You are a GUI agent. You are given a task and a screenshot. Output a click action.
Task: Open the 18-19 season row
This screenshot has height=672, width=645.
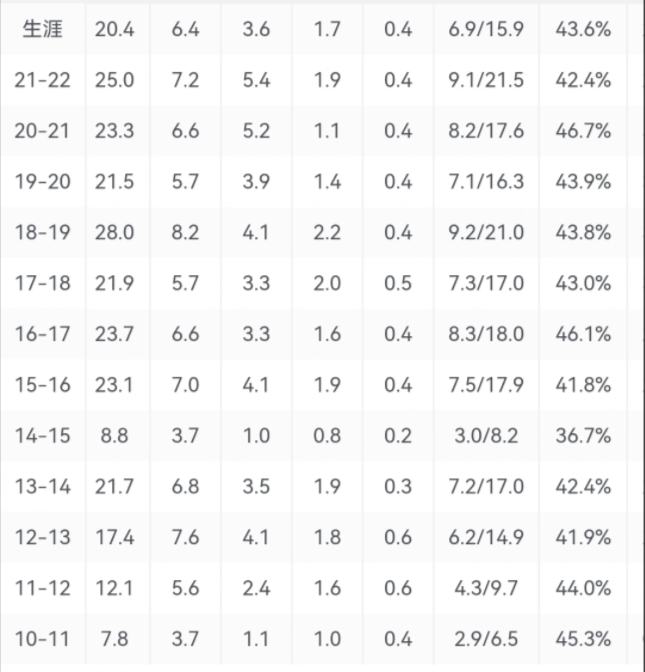coord(43,233)
